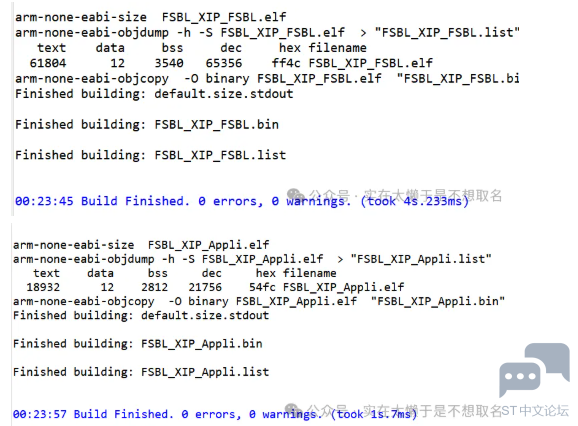Click text size value 61804
This screenshot has height=426, width=578.
[x=48, y=63]
